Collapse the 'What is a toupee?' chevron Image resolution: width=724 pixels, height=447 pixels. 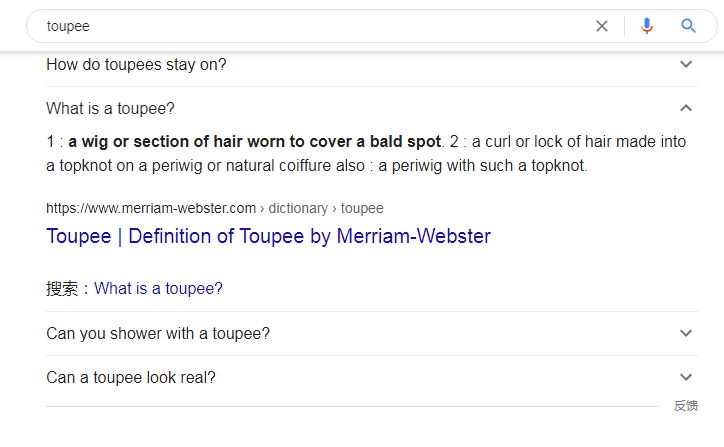coord(686,108)
